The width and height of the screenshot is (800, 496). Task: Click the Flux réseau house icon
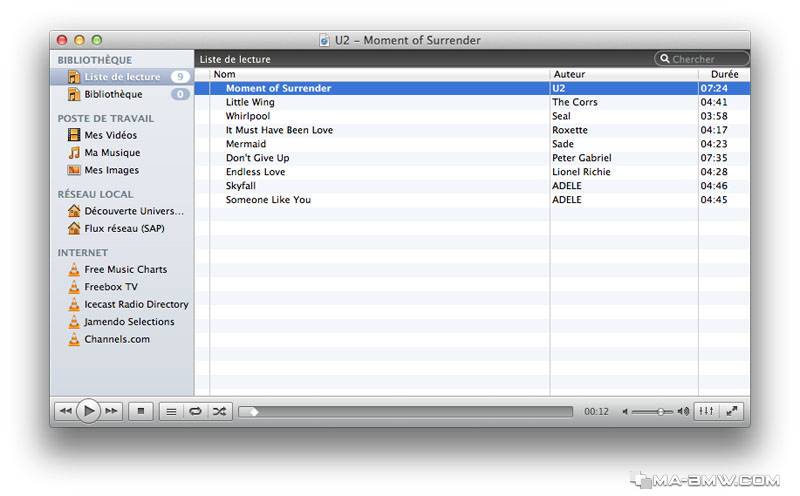pyautogui.click(x=74, y=228)
